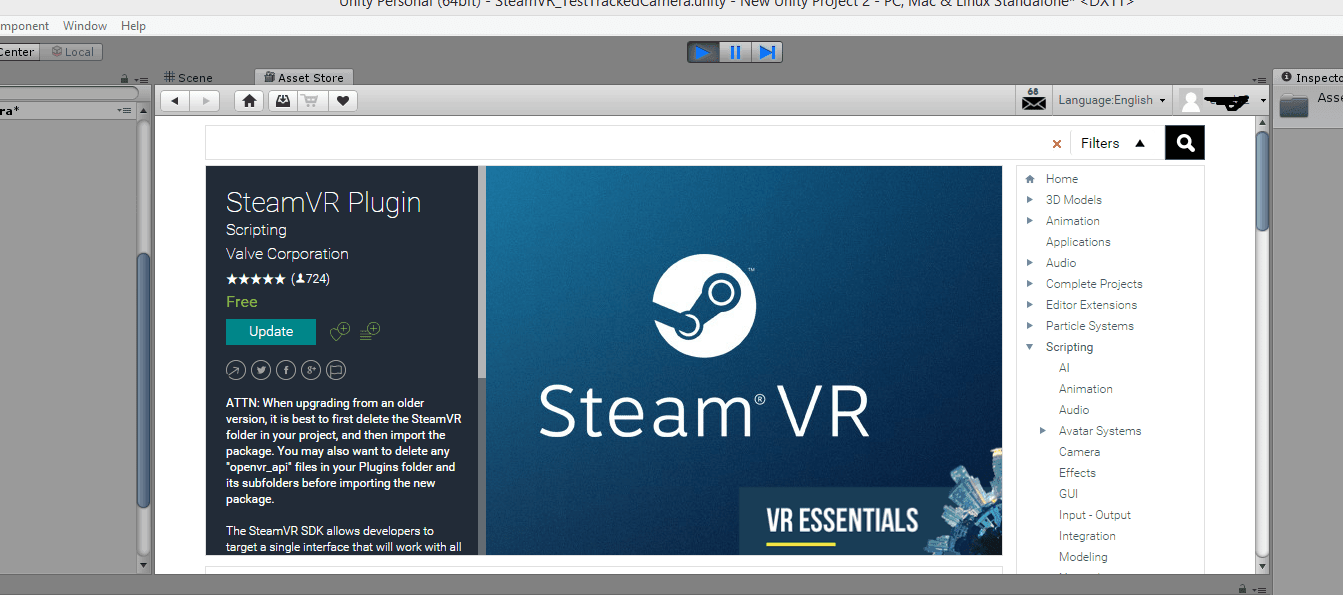The image size is (1343, 595).
Task: Go forward with the Asset Store forward arrow
Action: 205,100
